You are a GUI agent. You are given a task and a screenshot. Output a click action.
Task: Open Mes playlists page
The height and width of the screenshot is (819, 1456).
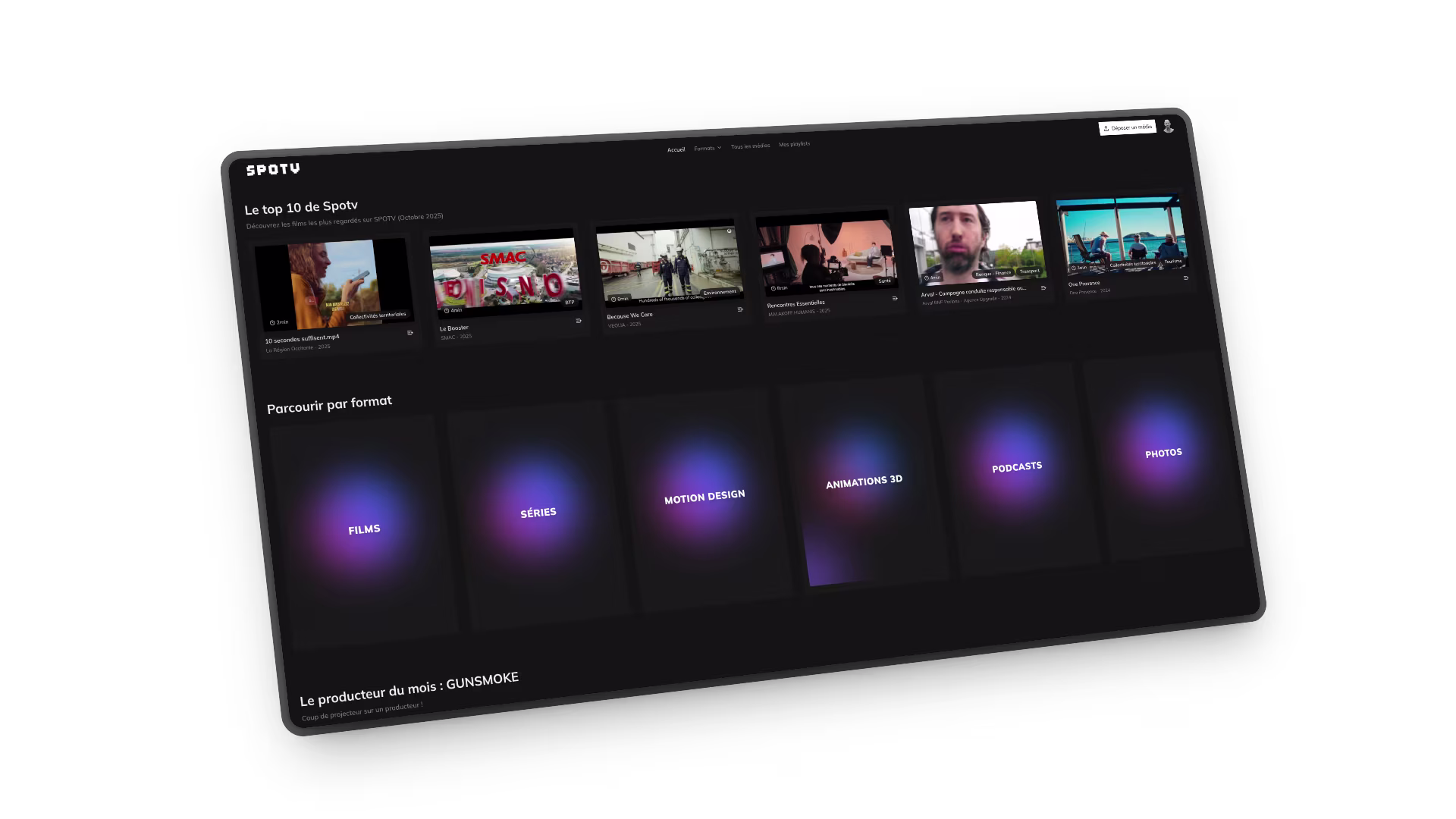[x=794, y=144]
